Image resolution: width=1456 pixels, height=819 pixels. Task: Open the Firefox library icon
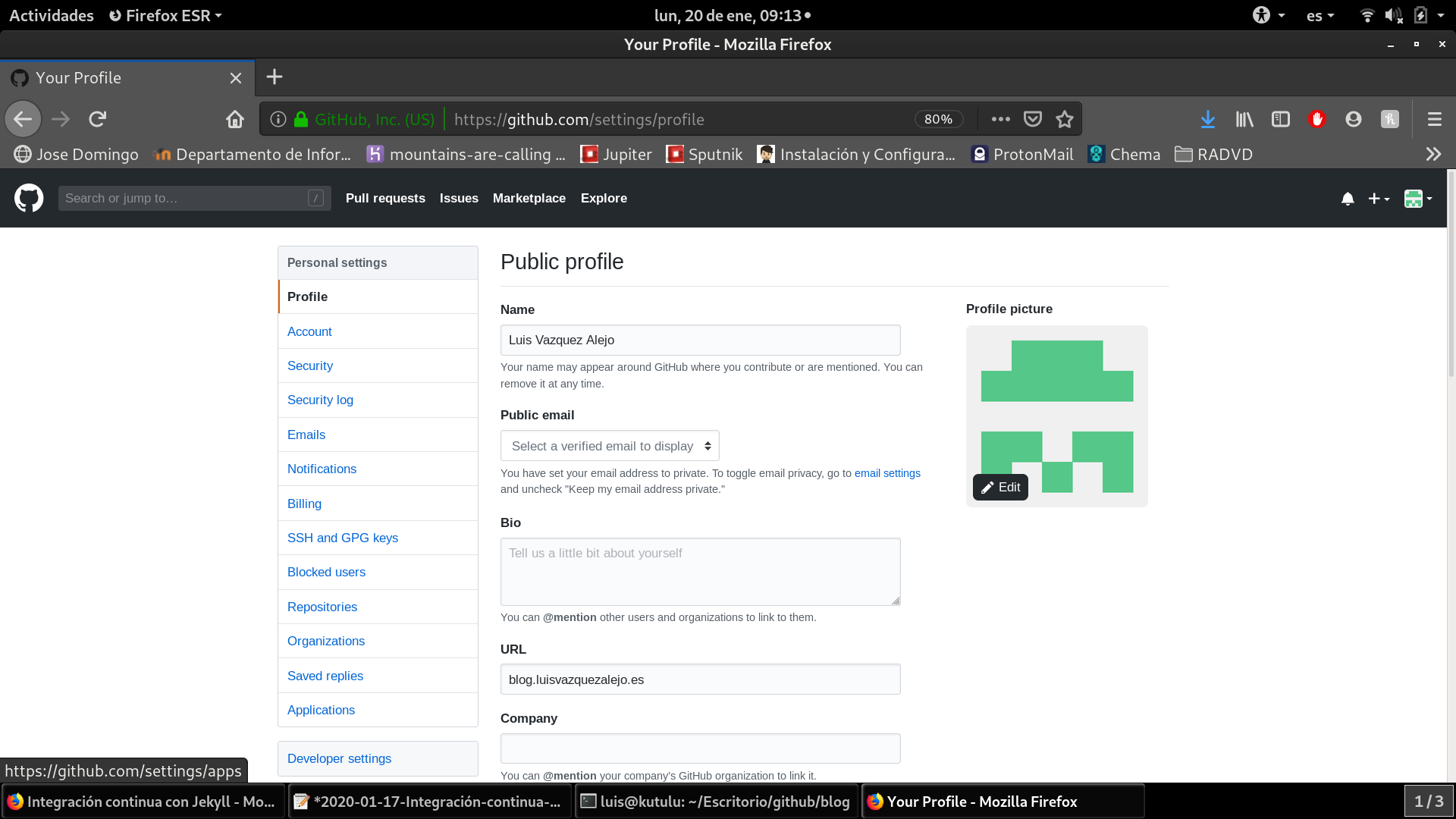coord(1244,119)
